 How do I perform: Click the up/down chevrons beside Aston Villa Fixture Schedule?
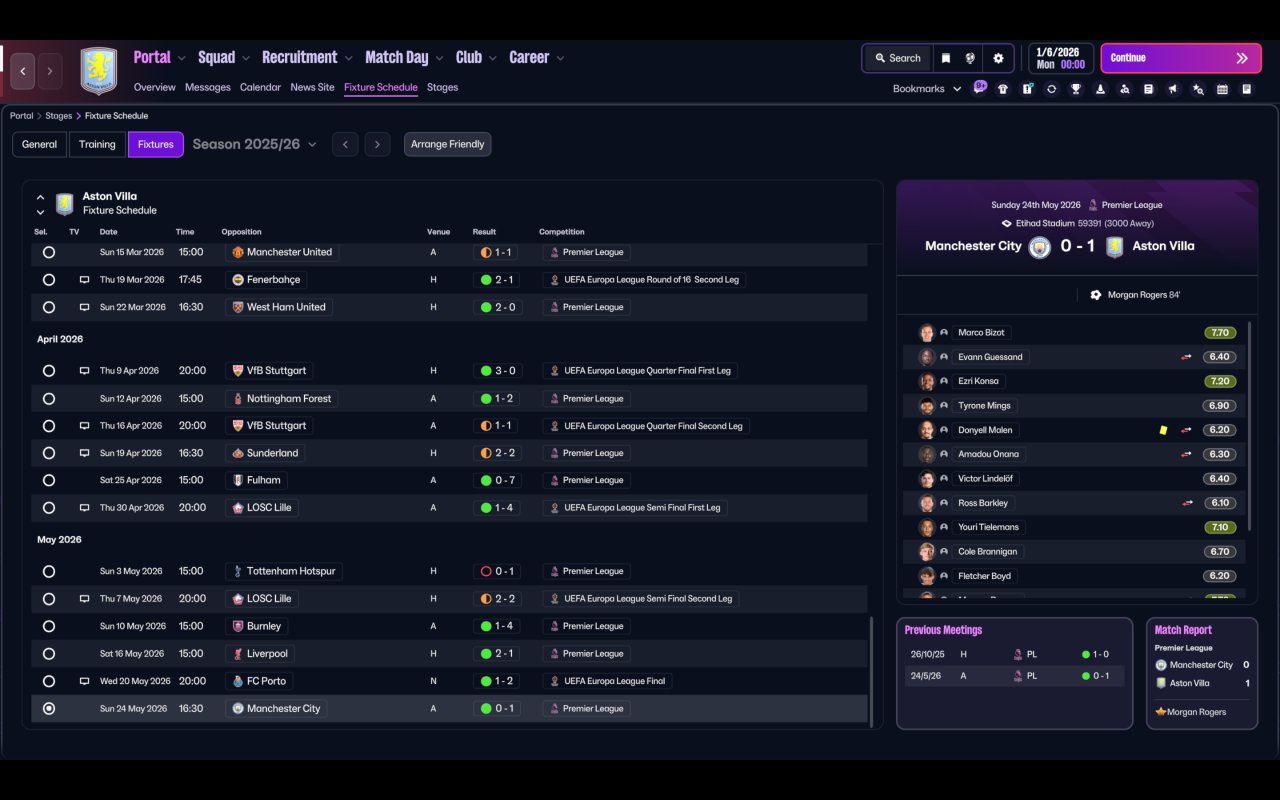tap(40, 204)
